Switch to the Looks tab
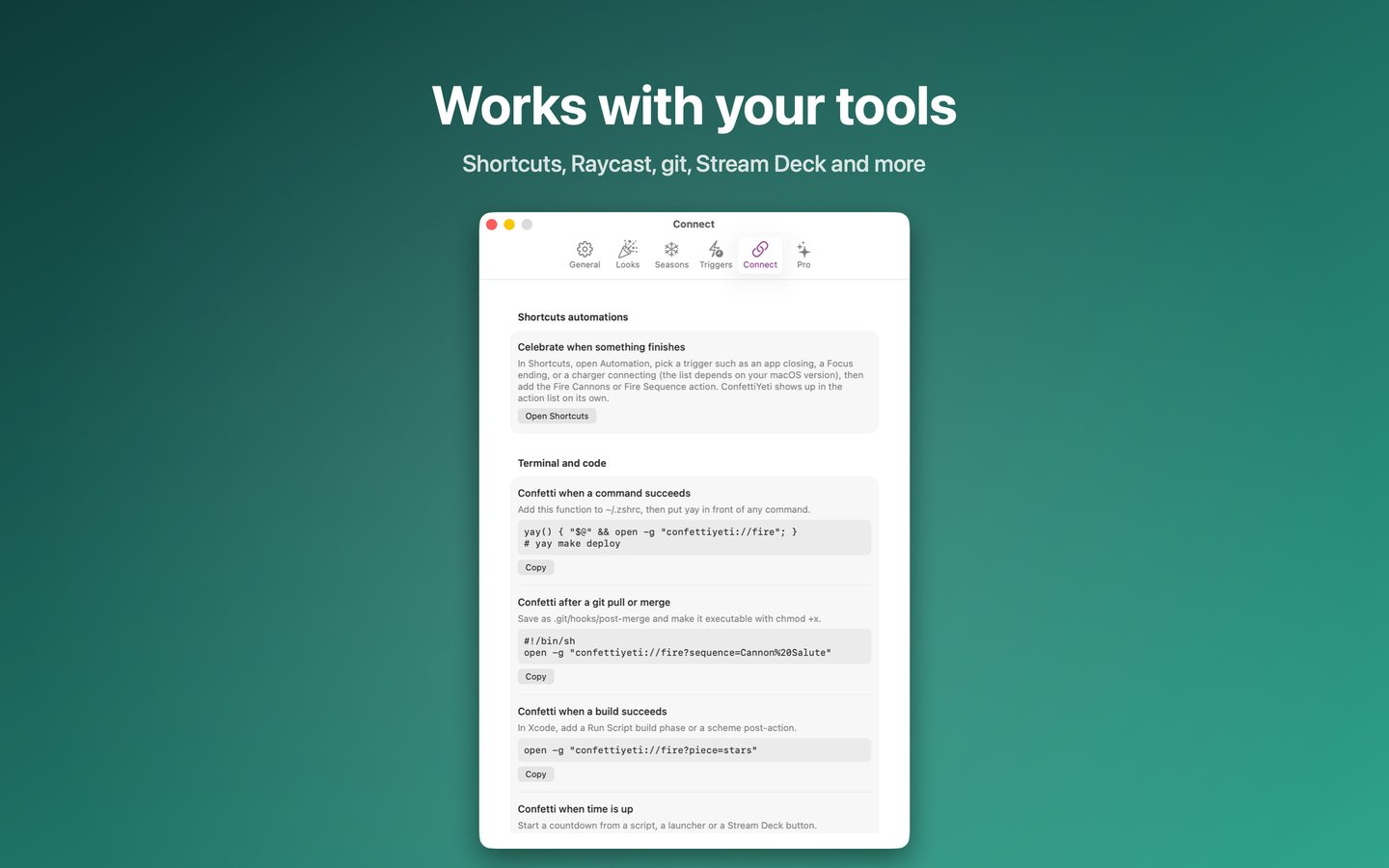Viewport: 1389px width, 868px height. click(628, 255)
